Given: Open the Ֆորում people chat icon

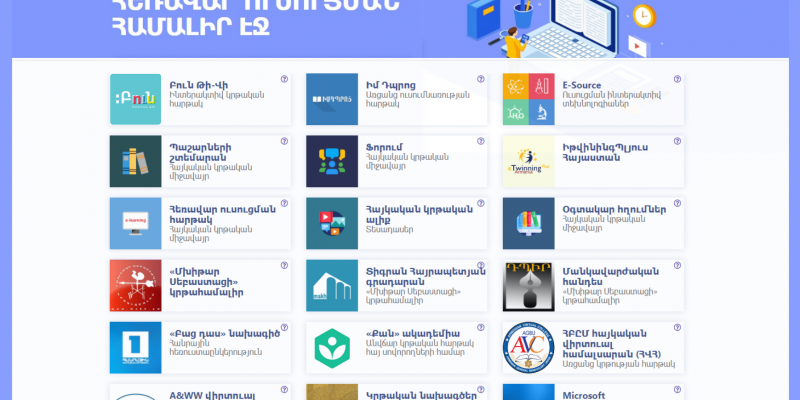Looking at the screenshot, I should (x=332, y=161).
